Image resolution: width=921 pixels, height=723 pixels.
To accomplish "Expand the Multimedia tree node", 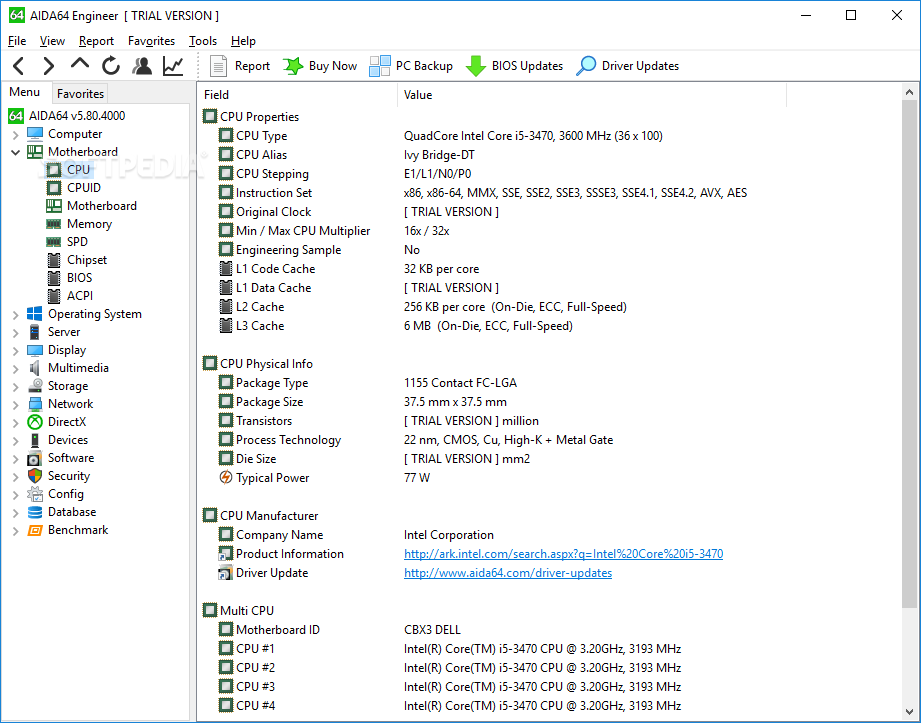I will (16, 369).
